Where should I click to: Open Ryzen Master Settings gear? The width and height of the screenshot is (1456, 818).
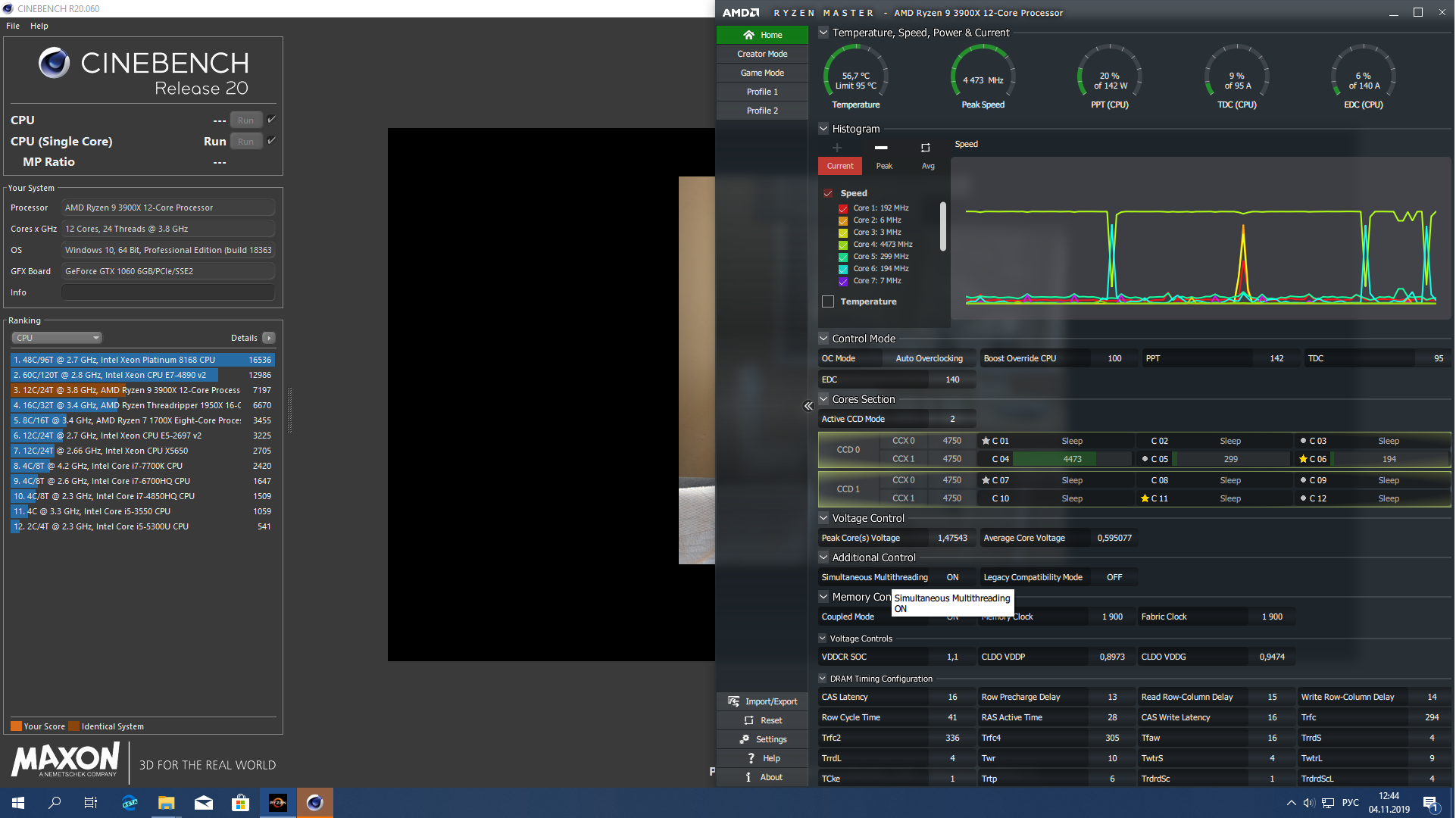pos(745,739)
